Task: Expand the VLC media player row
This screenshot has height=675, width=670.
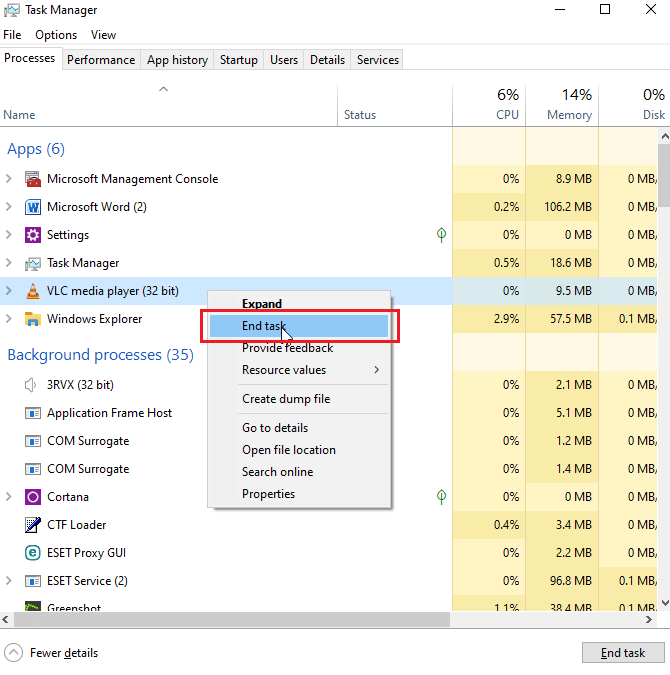Action: click(x=9, y=291)
